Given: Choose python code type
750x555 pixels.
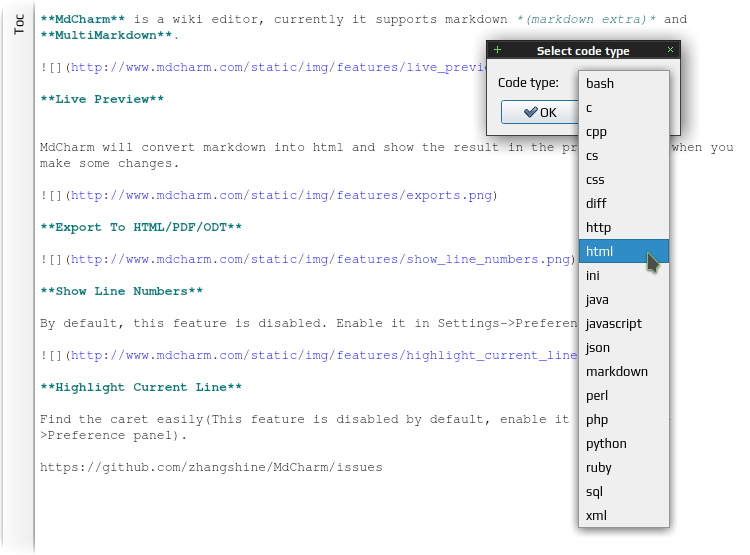Looking at the screenshot, I should coord(624,444).
